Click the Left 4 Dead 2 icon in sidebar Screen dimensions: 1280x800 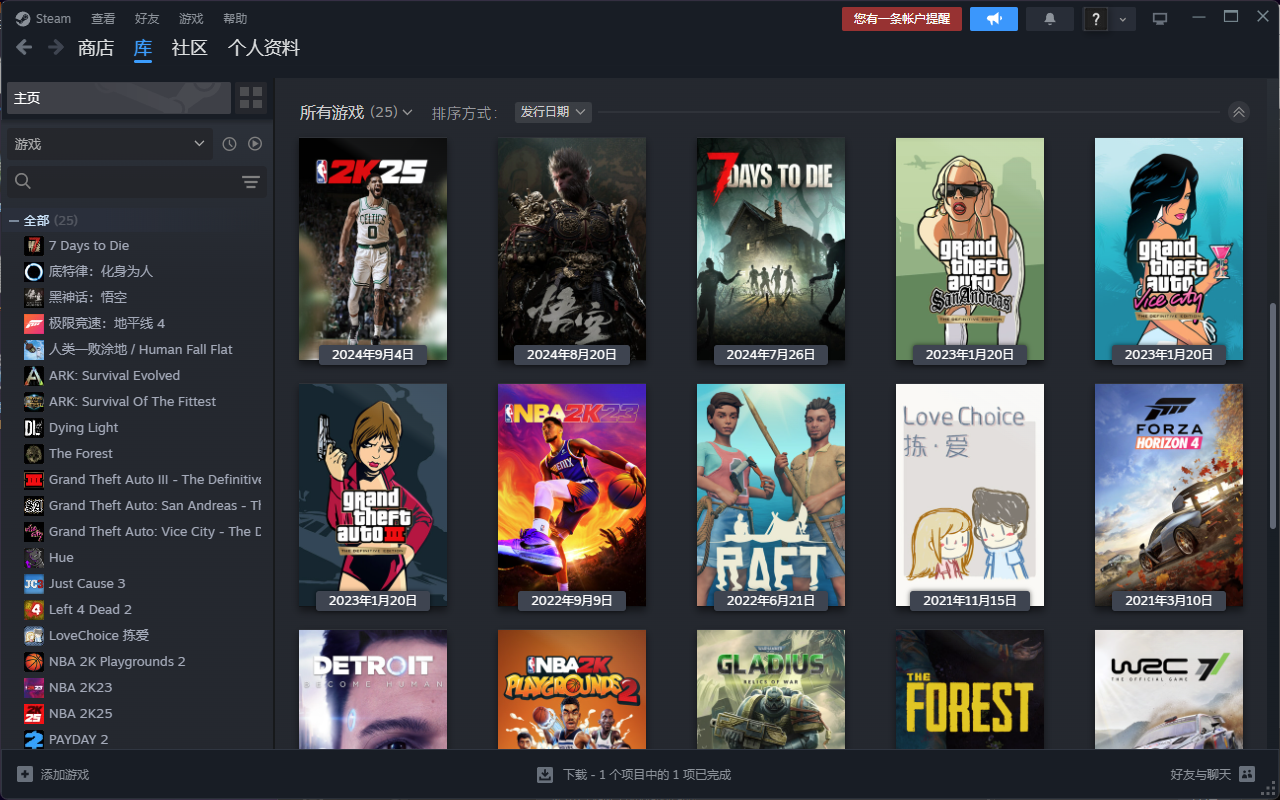(x=34, y=609)
